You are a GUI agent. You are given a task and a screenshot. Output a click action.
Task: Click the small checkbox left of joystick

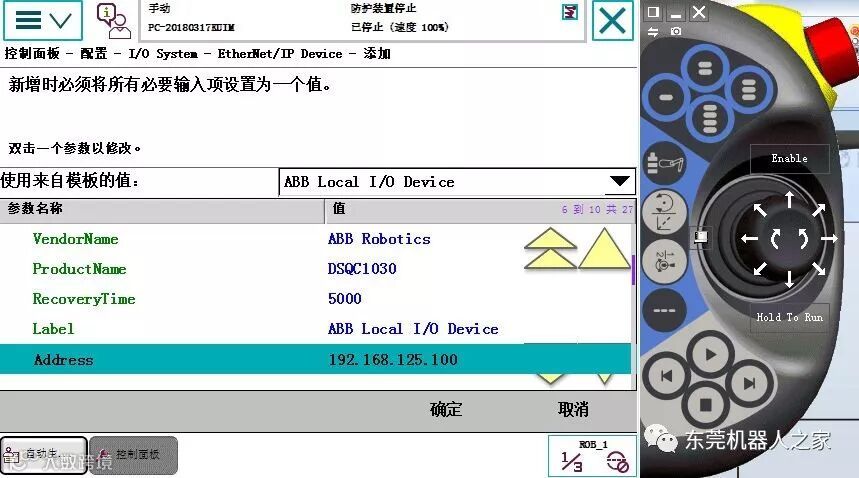(x=701, y=237)
